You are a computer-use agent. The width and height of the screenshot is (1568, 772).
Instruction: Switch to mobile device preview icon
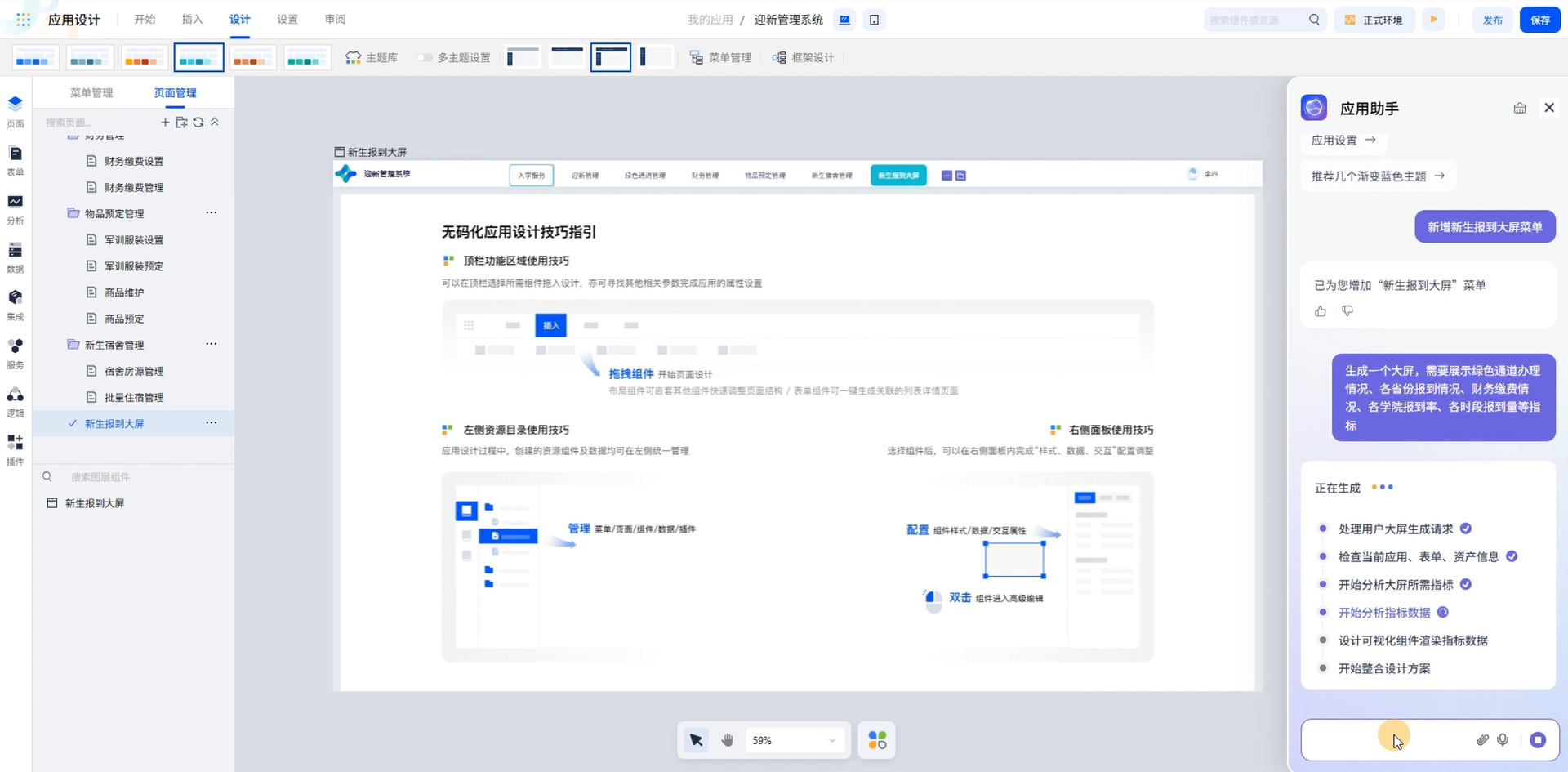(x=874, y=20)
